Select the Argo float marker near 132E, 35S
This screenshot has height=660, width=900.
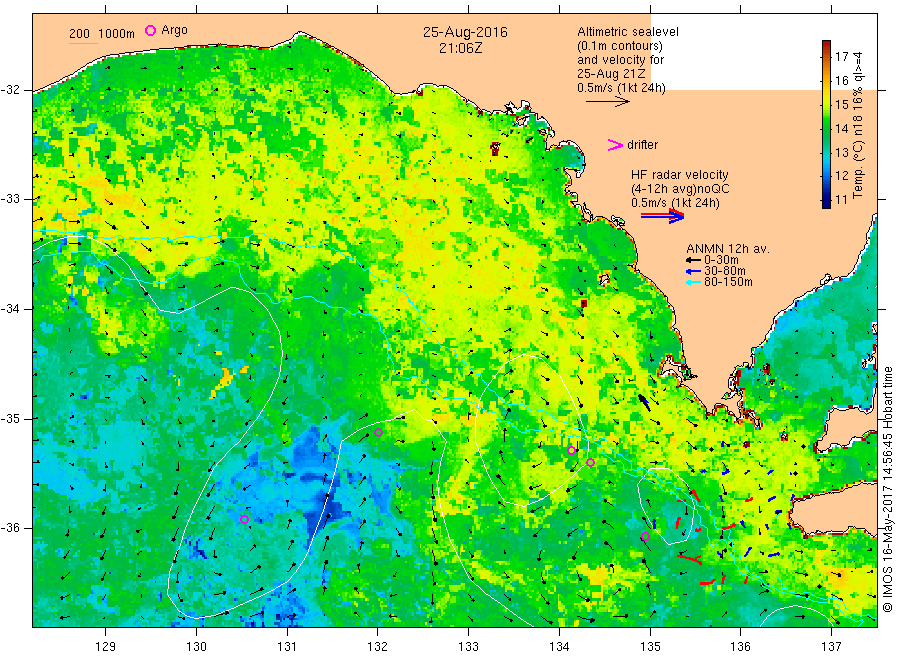[378, 432]
